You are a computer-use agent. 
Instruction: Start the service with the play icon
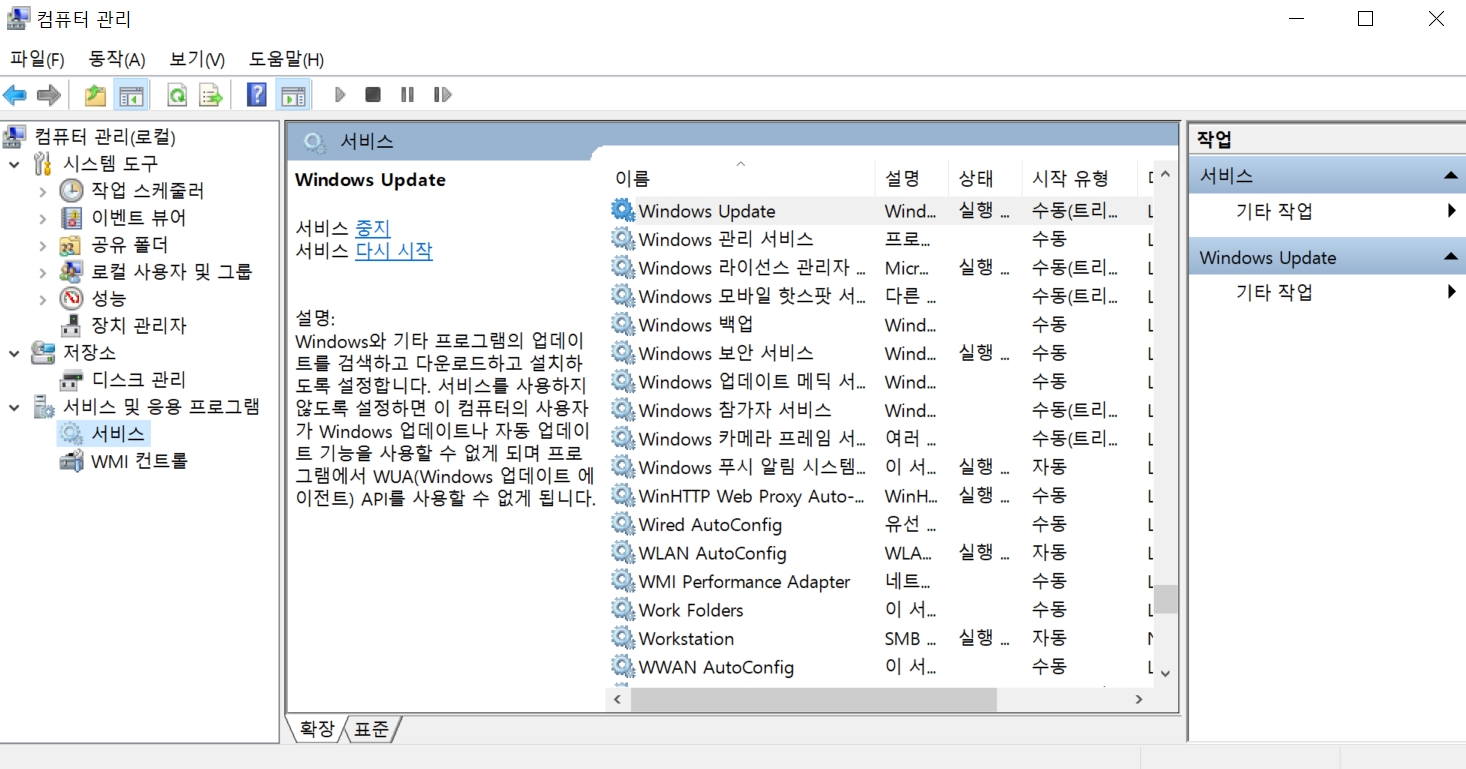tap(340, 95)
